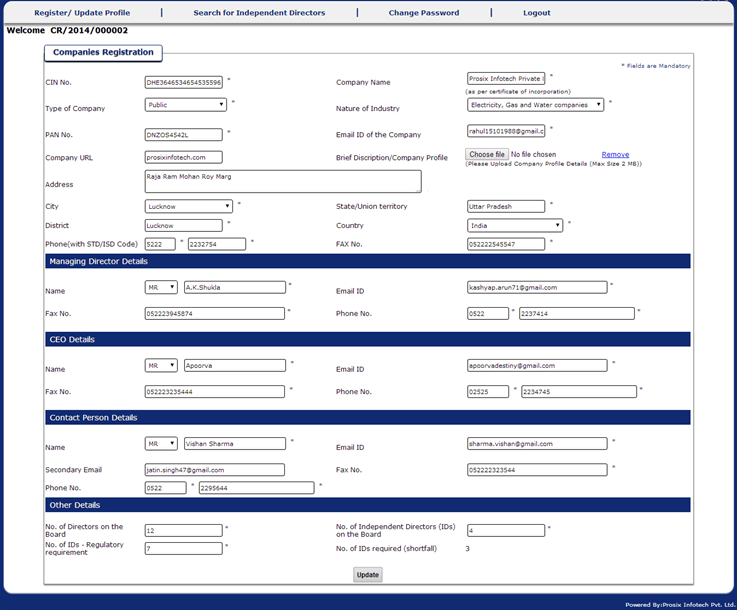Click Powered By Prosix Infotech footer text

[680, 605]
